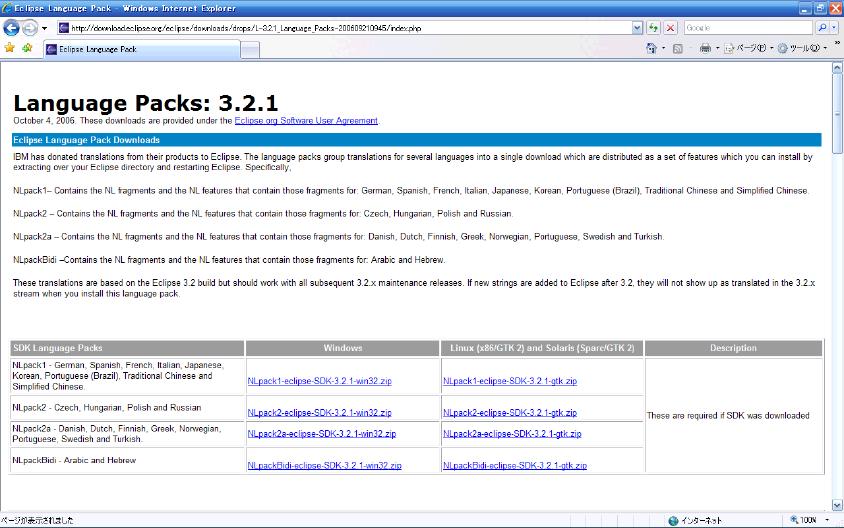The height and width of the screenshot is (528, 844).
Task: Open a new blank tab
Action: coord(250,50)
